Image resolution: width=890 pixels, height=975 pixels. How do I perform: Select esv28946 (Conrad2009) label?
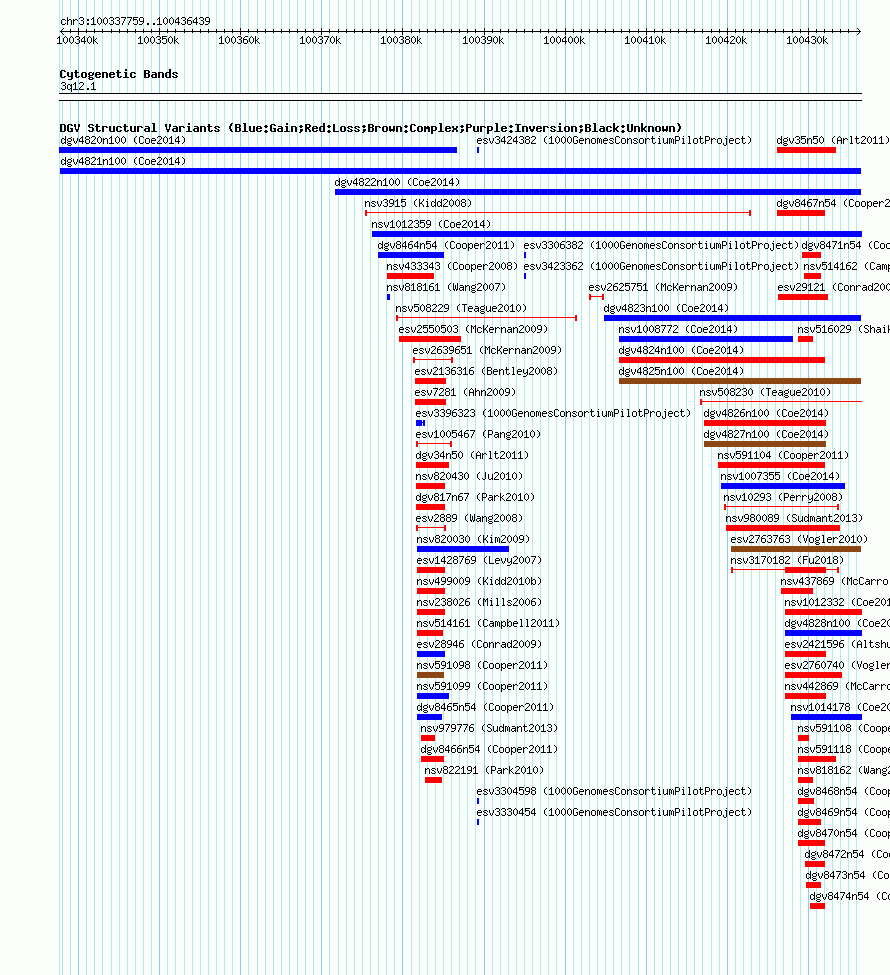click(480, 645)
